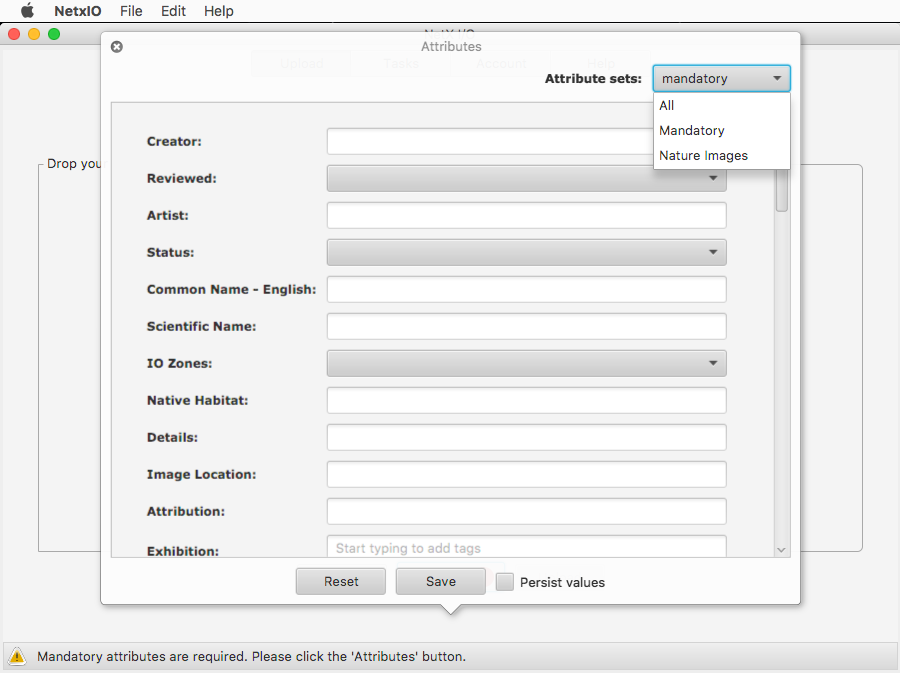Click the yellow warning icon in status bar
The image size is (900, 673).
click(x=18, y=657)
